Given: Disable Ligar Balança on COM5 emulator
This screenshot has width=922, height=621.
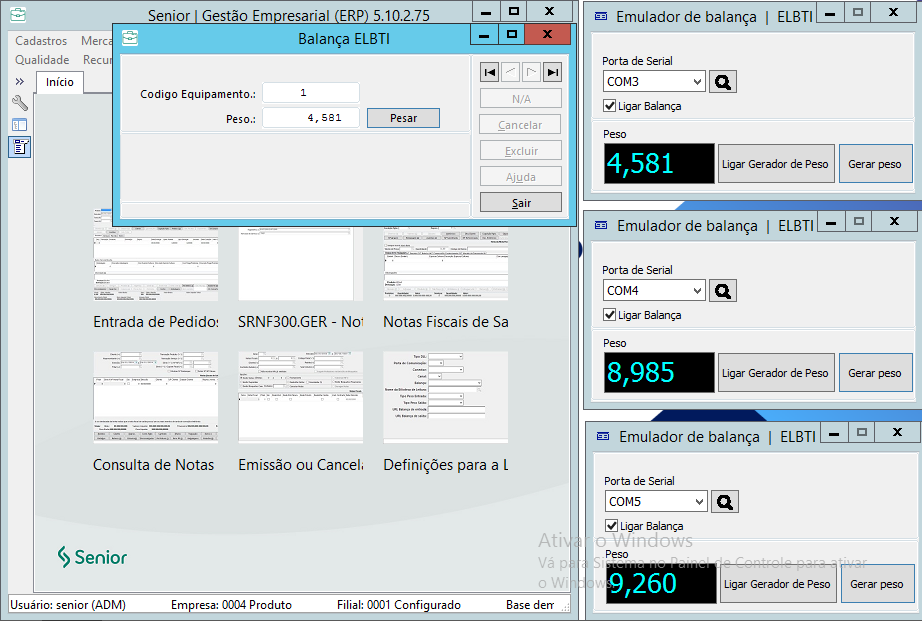Looking at the screenshot, I should pyautogui.click(x=612, y=526).
